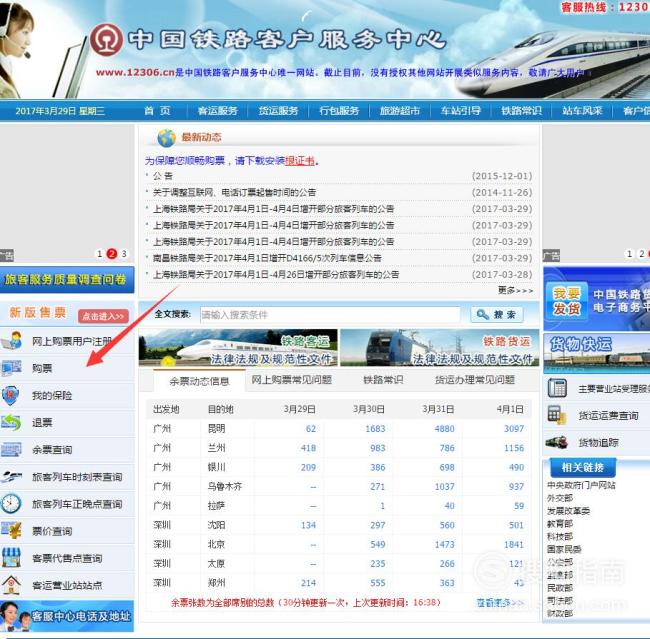650x639 pixels.
Task: Open 科技部 related link
Action: coord(560,536)
